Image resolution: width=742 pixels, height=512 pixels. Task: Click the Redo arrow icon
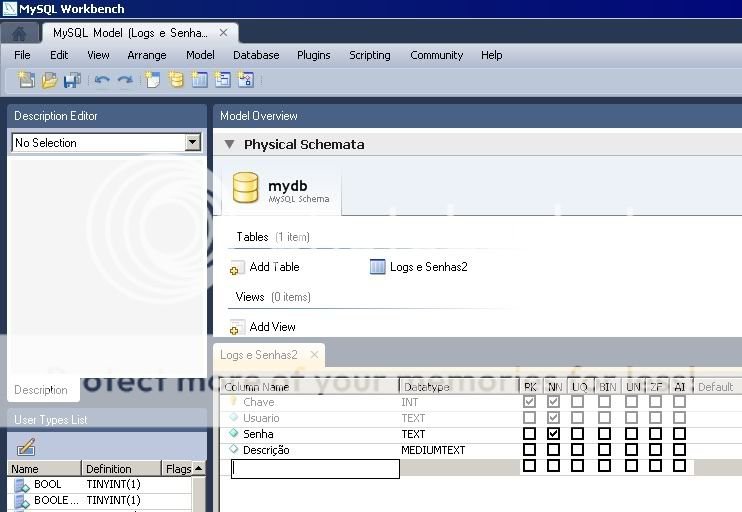[125, 80]
